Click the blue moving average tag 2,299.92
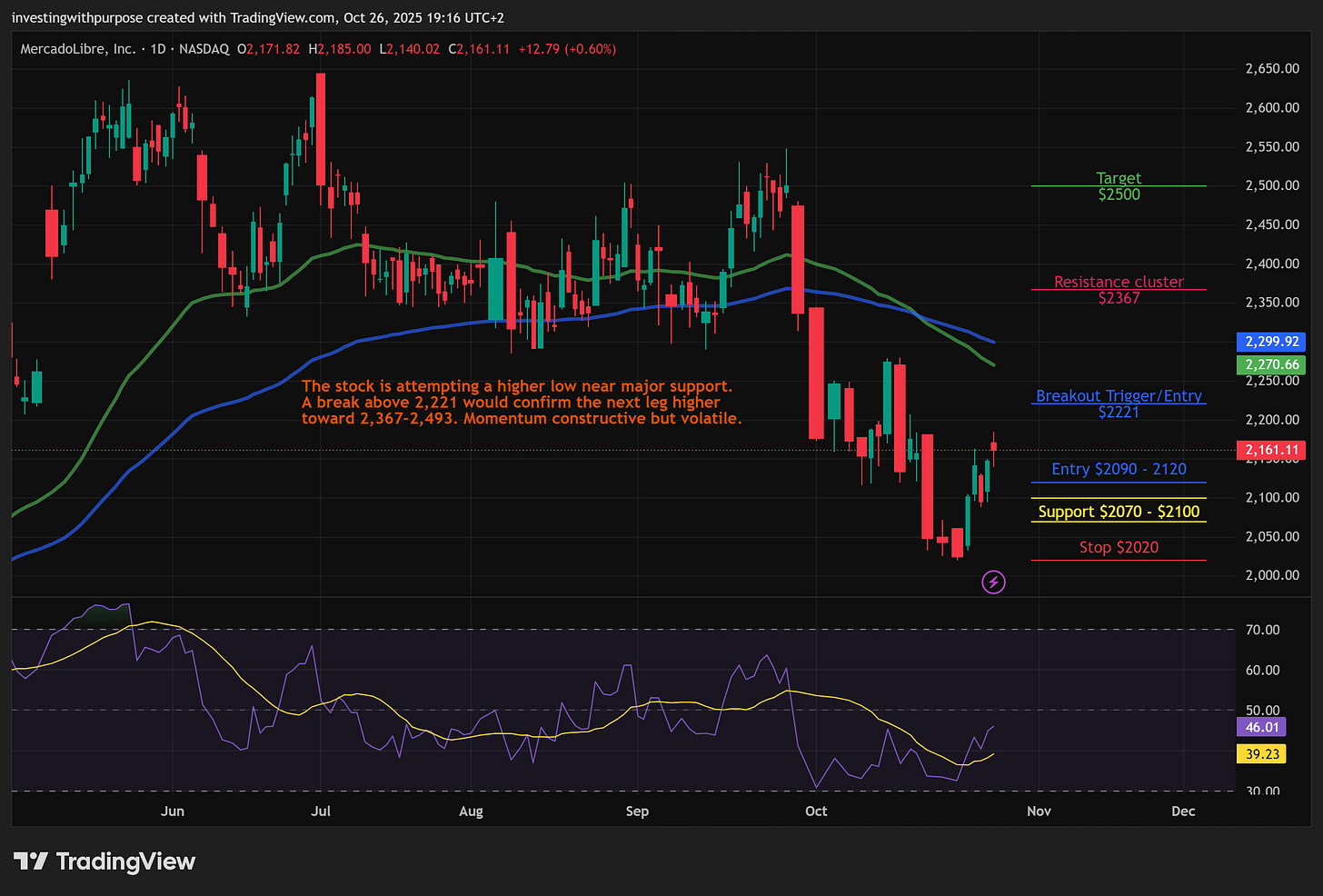This screenshot has width=1323, height=896. point(1272,342)
